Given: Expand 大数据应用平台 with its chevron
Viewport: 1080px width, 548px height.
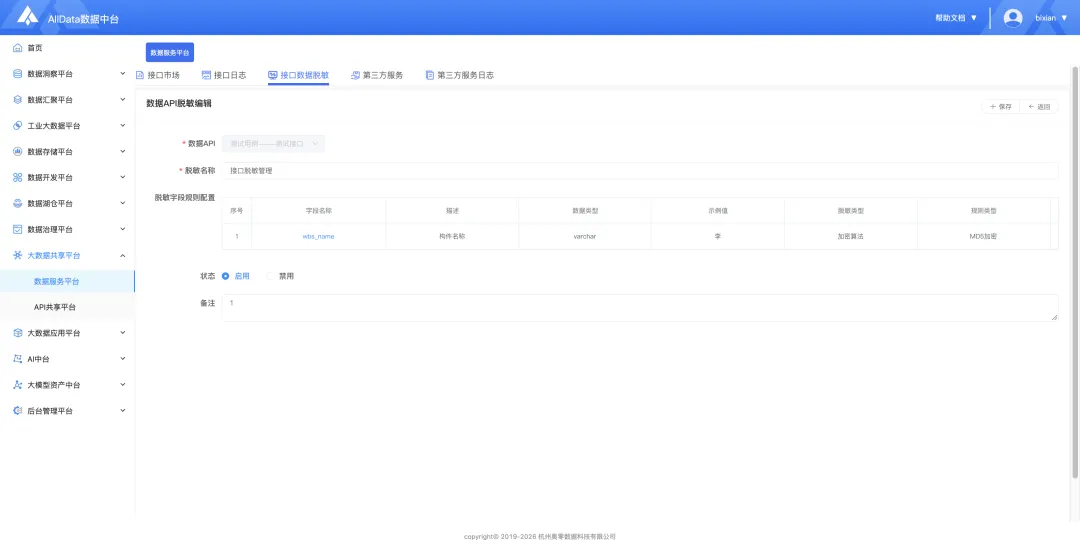Looking at the screenshot, I should [x=123, y=333].
